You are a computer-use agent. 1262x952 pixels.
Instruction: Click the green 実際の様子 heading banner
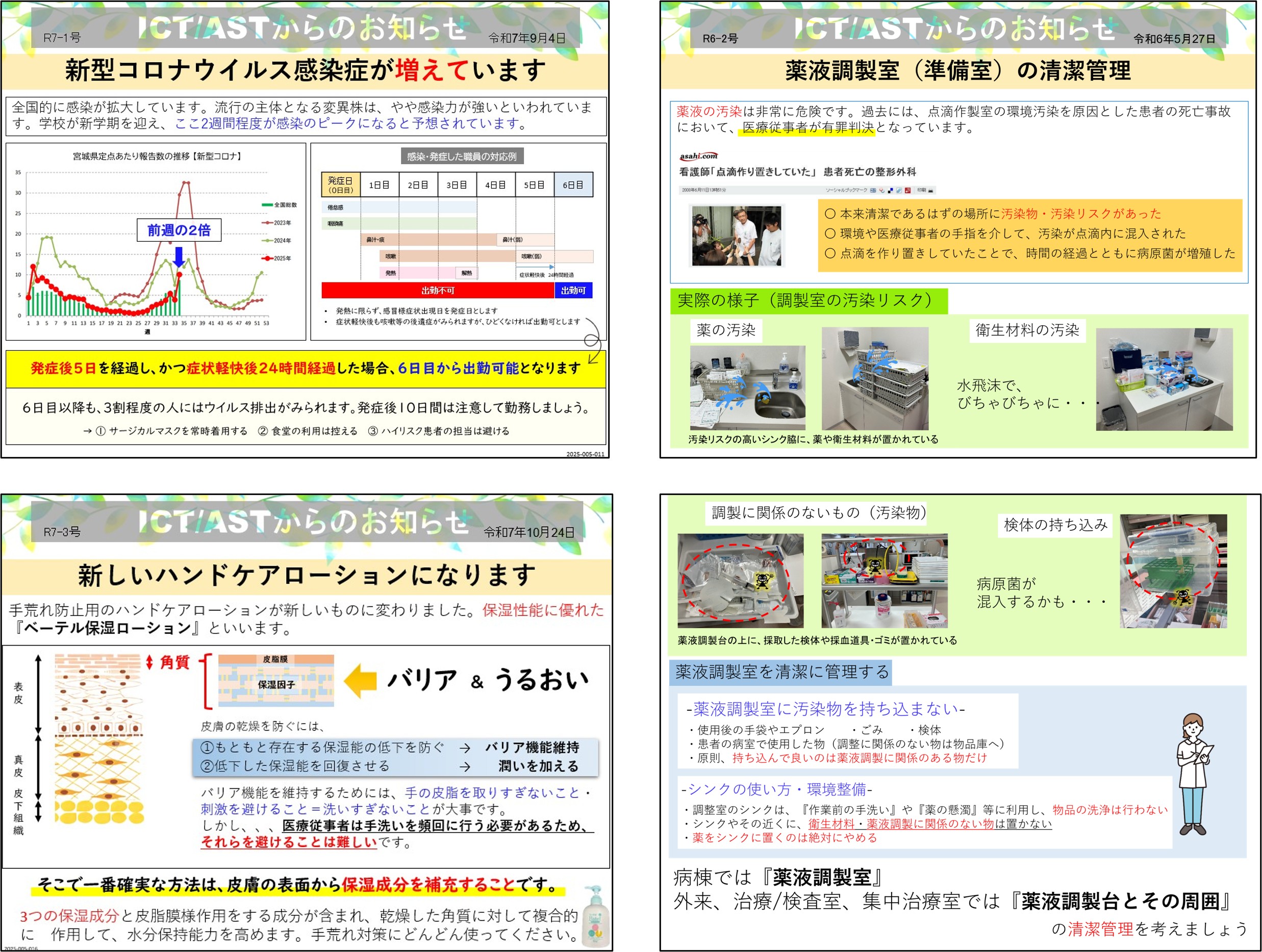(809, 301)
